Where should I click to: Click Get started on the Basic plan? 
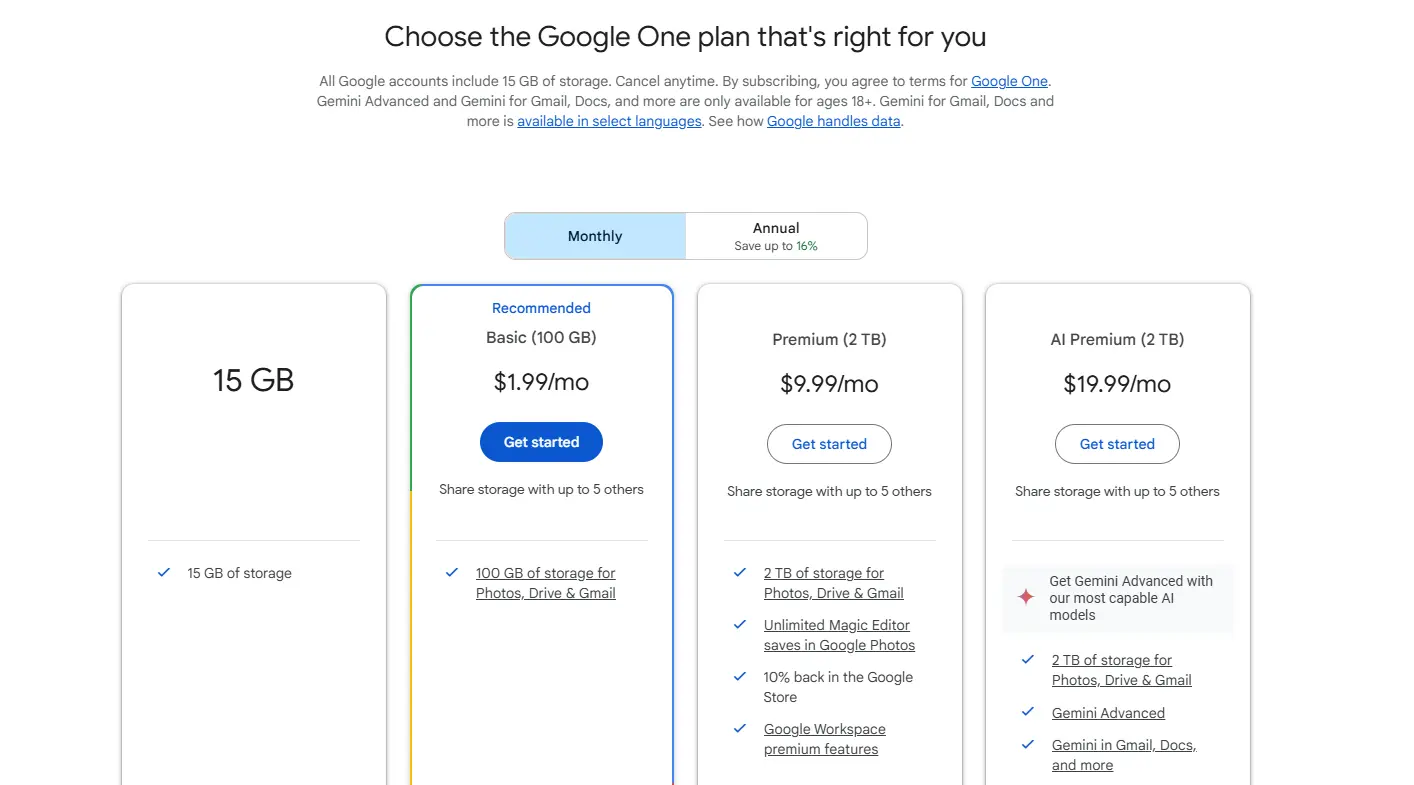point(541,441)
